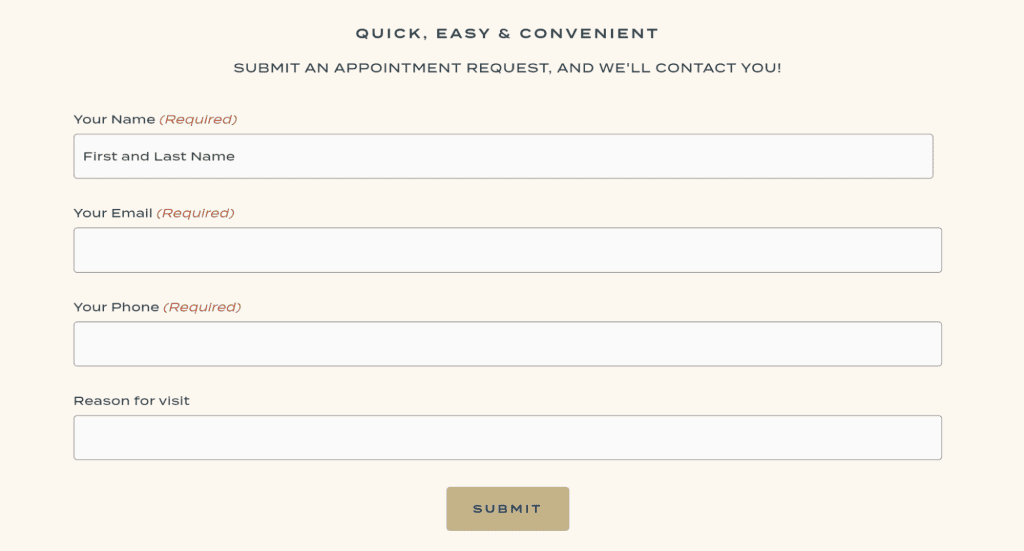Click the Required marker beside Your Name

point(198,120)
